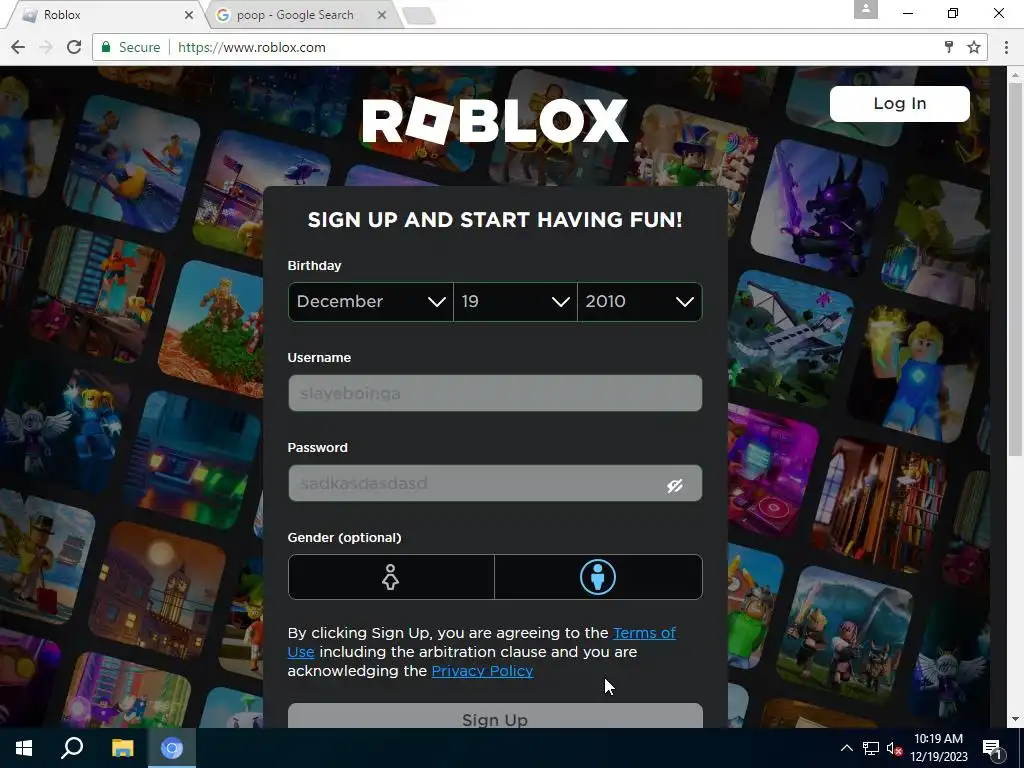Click the scrollbar up arrow

(1015, 73)
